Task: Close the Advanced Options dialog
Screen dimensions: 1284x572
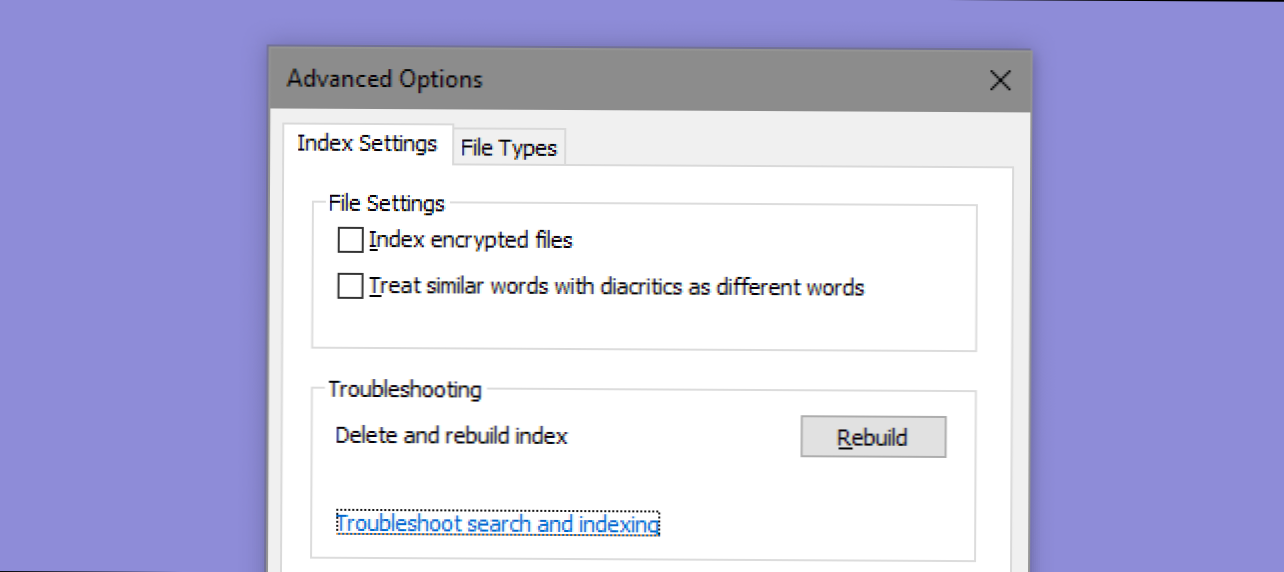Action: (x=1000, y=81)
